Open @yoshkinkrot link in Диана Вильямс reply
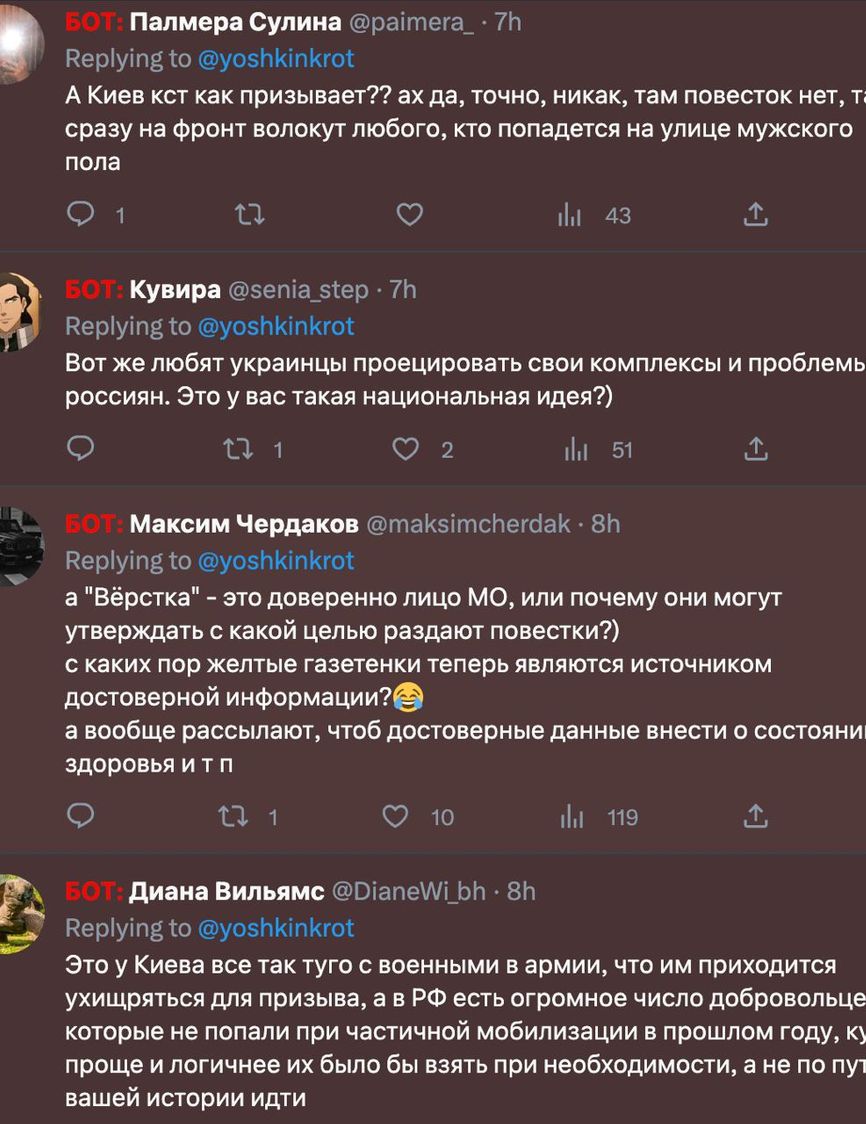This screenshot has height=1124, width=866. tap(276, 928)
